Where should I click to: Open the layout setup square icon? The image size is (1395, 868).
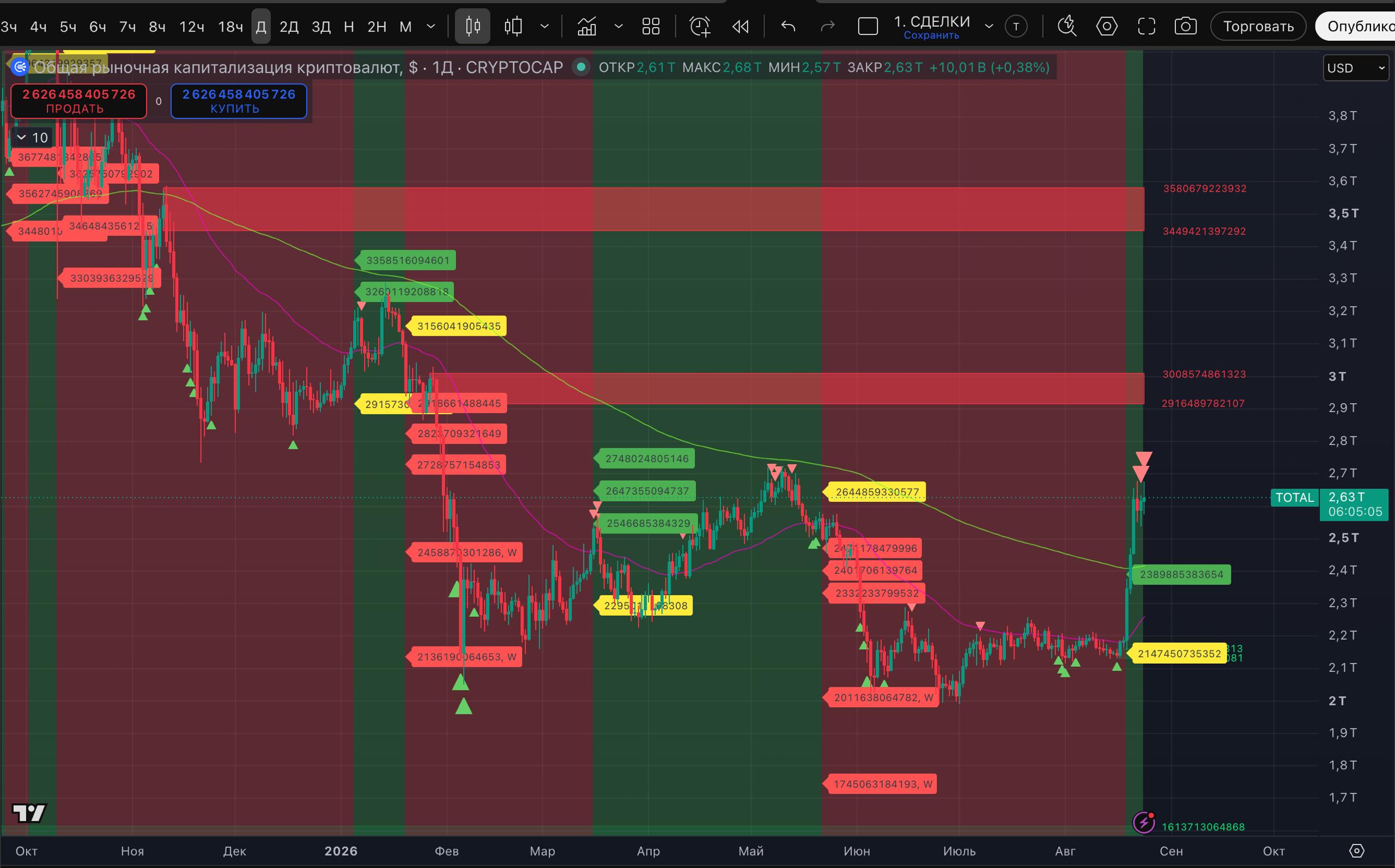click(x=868, y=26)
